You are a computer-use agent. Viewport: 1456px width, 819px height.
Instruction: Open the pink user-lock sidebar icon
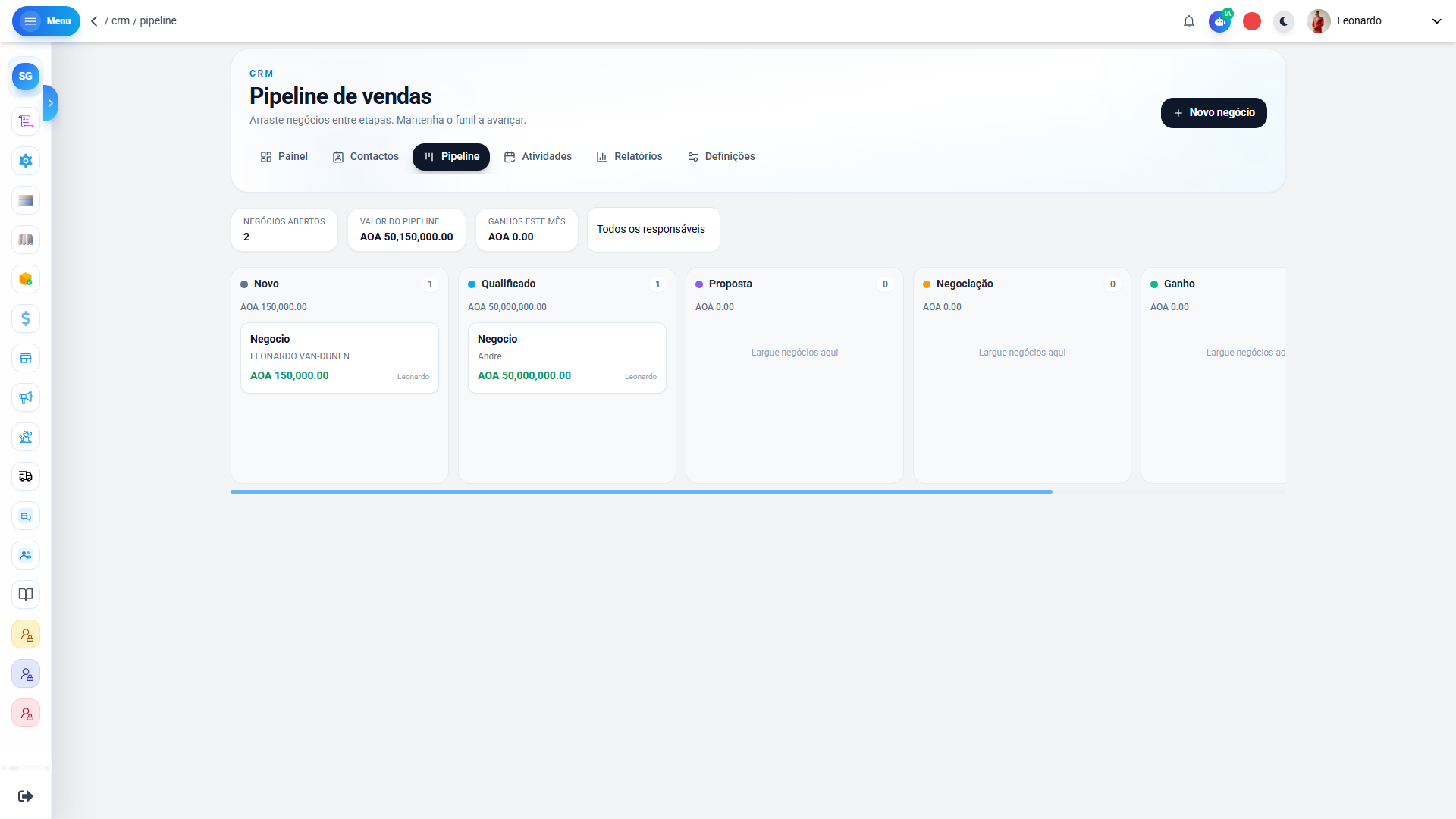tap(26, 714)
